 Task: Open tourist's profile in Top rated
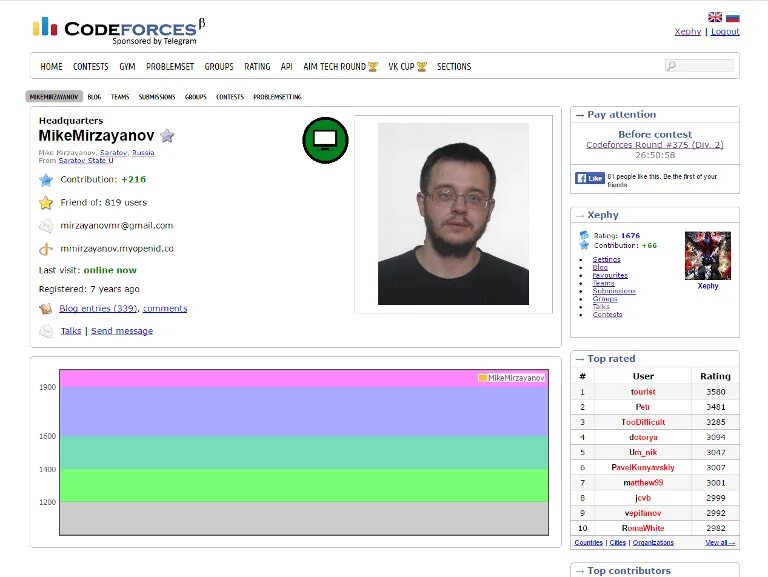[643, 392]
